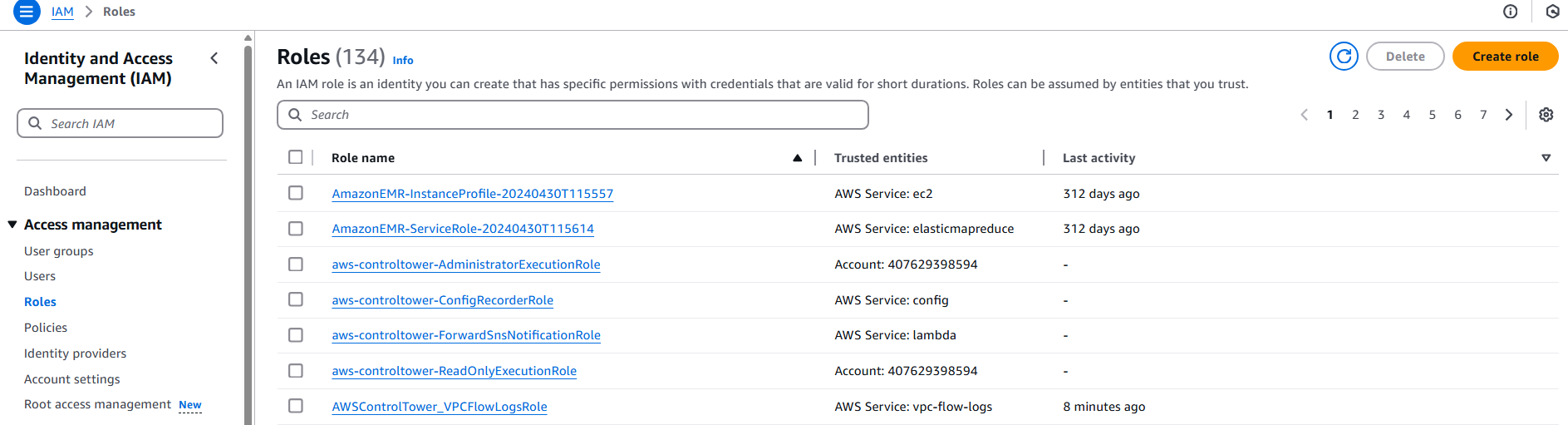Toggle the select-all roles checkbox
The width and height of the screenshot is (1568, 425).
(296, 157)
